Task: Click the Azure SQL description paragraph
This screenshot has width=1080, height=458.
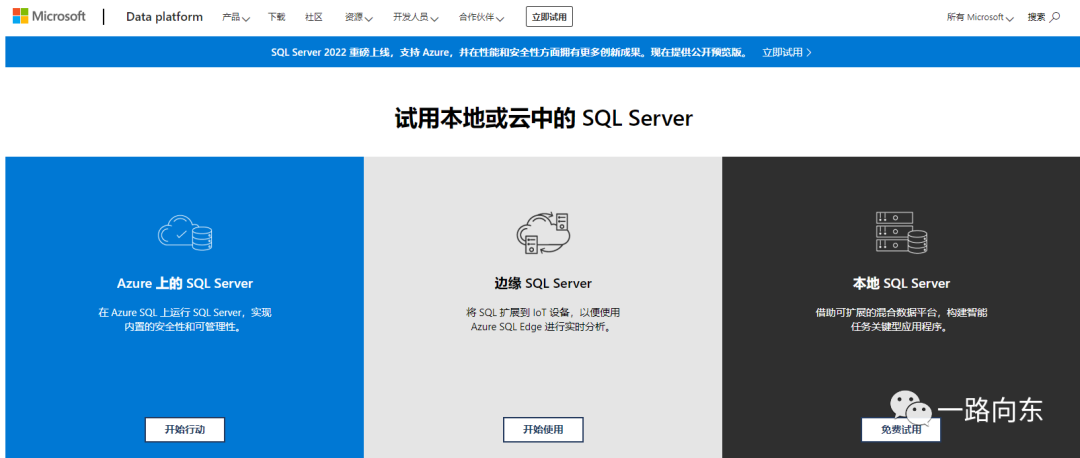Action: [x=185, y=320]
